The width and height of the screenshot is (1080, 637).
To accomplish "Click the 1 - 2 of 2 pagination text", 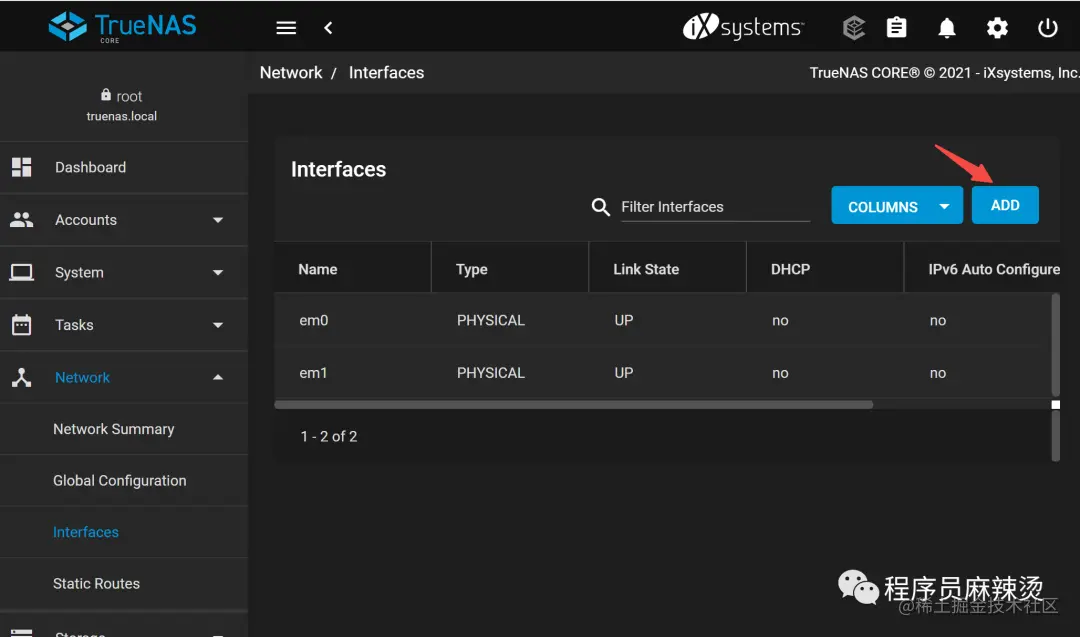I will coord(329,437).
